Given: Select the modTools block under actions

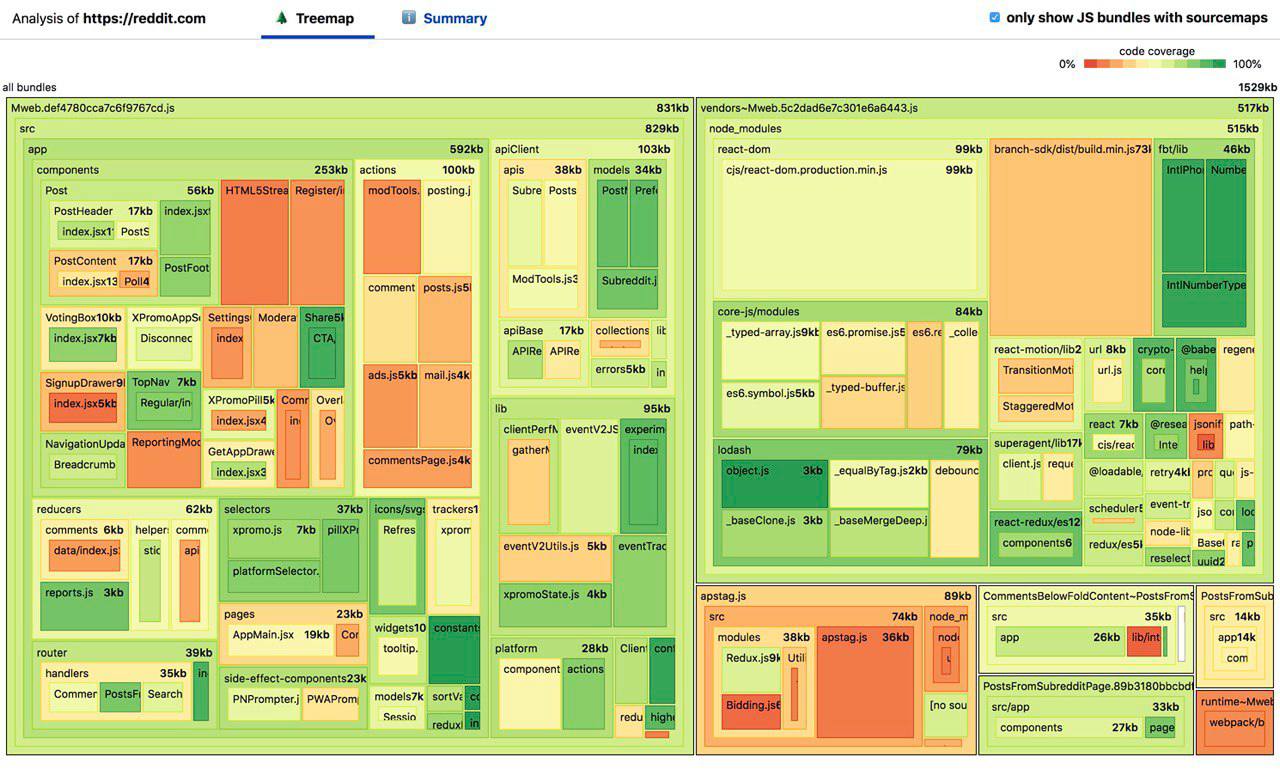Looking at the screenshot, I should click(x=391, y=227).
